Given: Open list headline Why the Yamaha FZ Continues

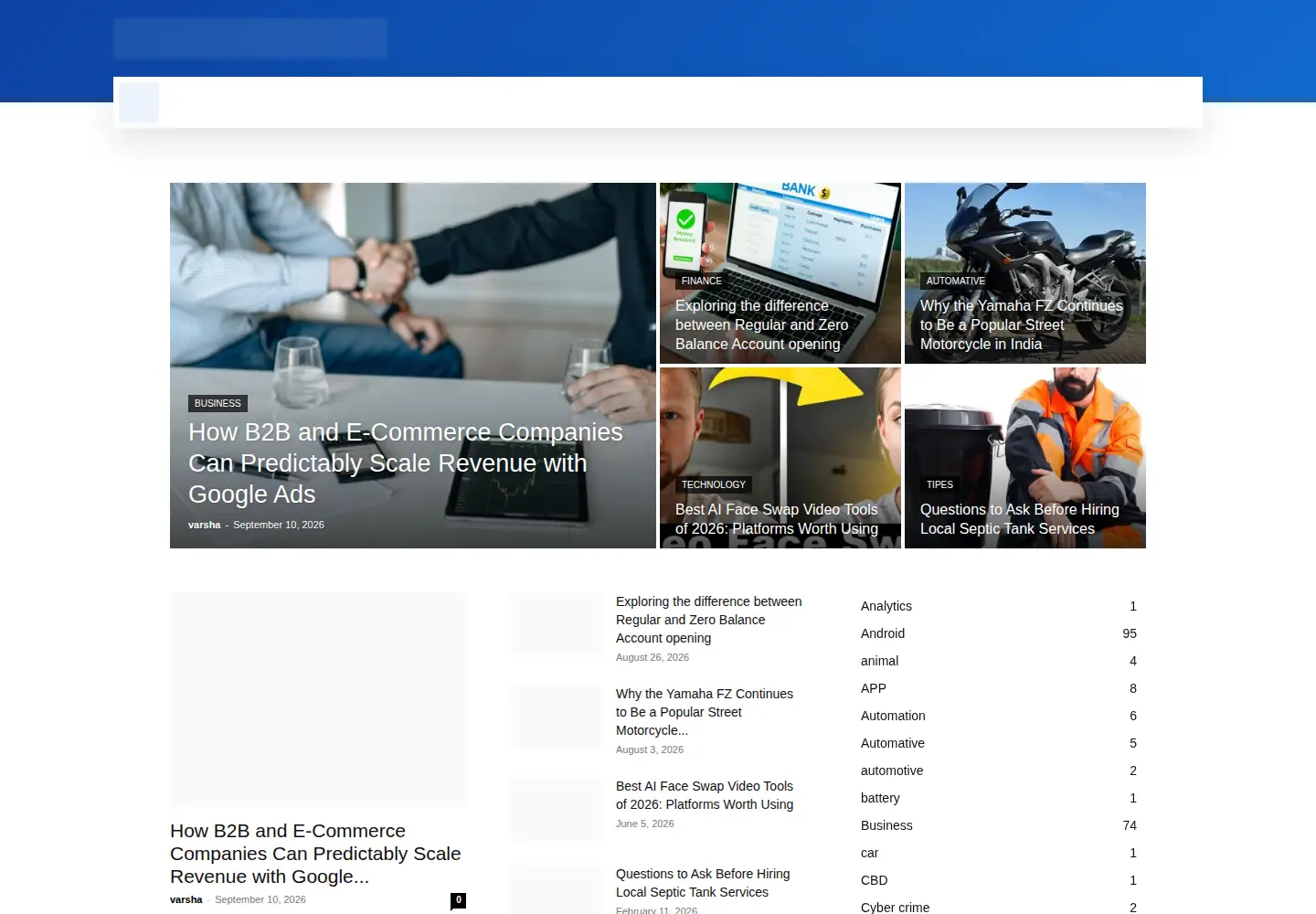Looking at the screenshot, I should point(704,712).
